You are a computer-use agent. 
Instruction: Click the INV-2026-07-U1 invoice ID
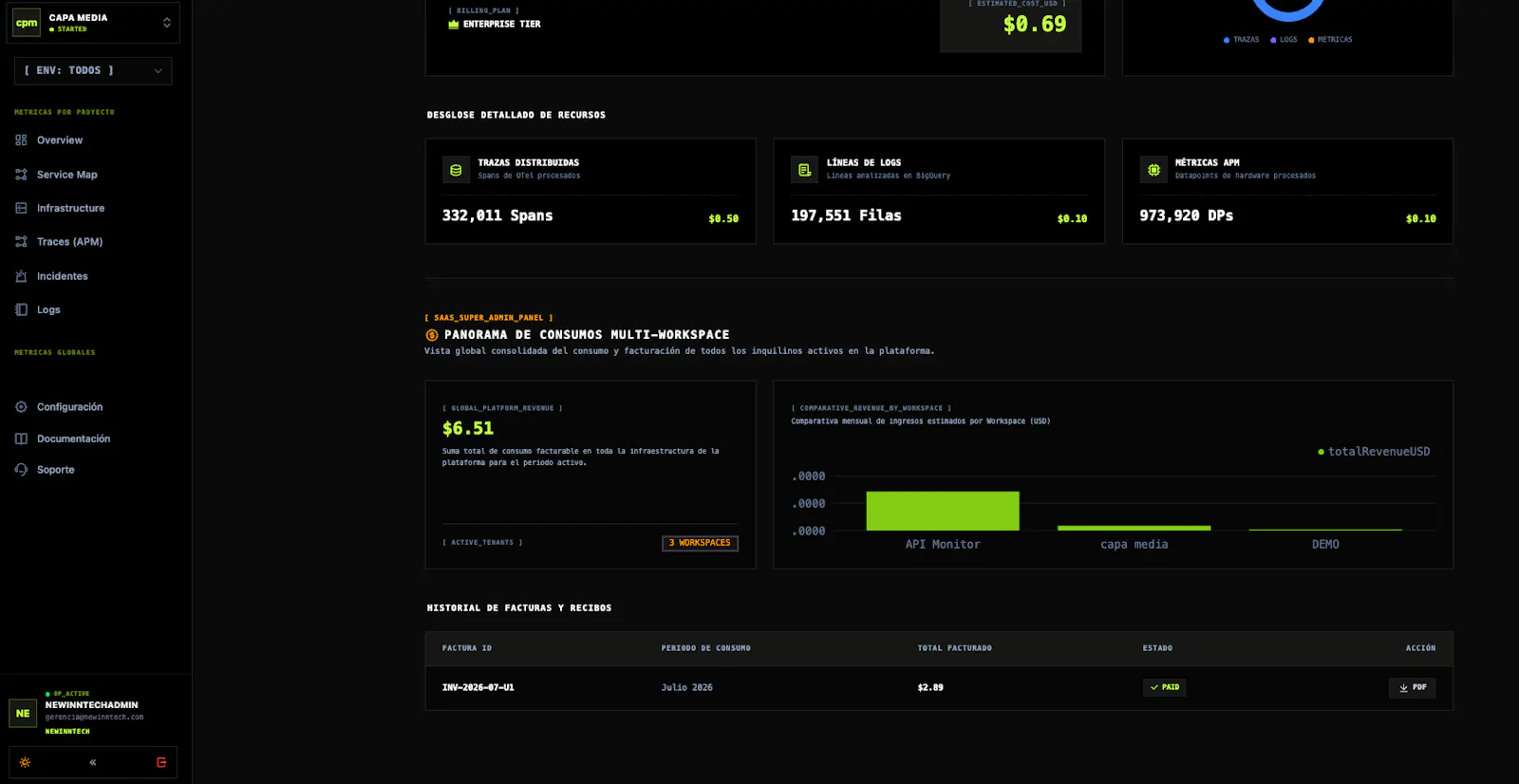[x=478, y=687]
